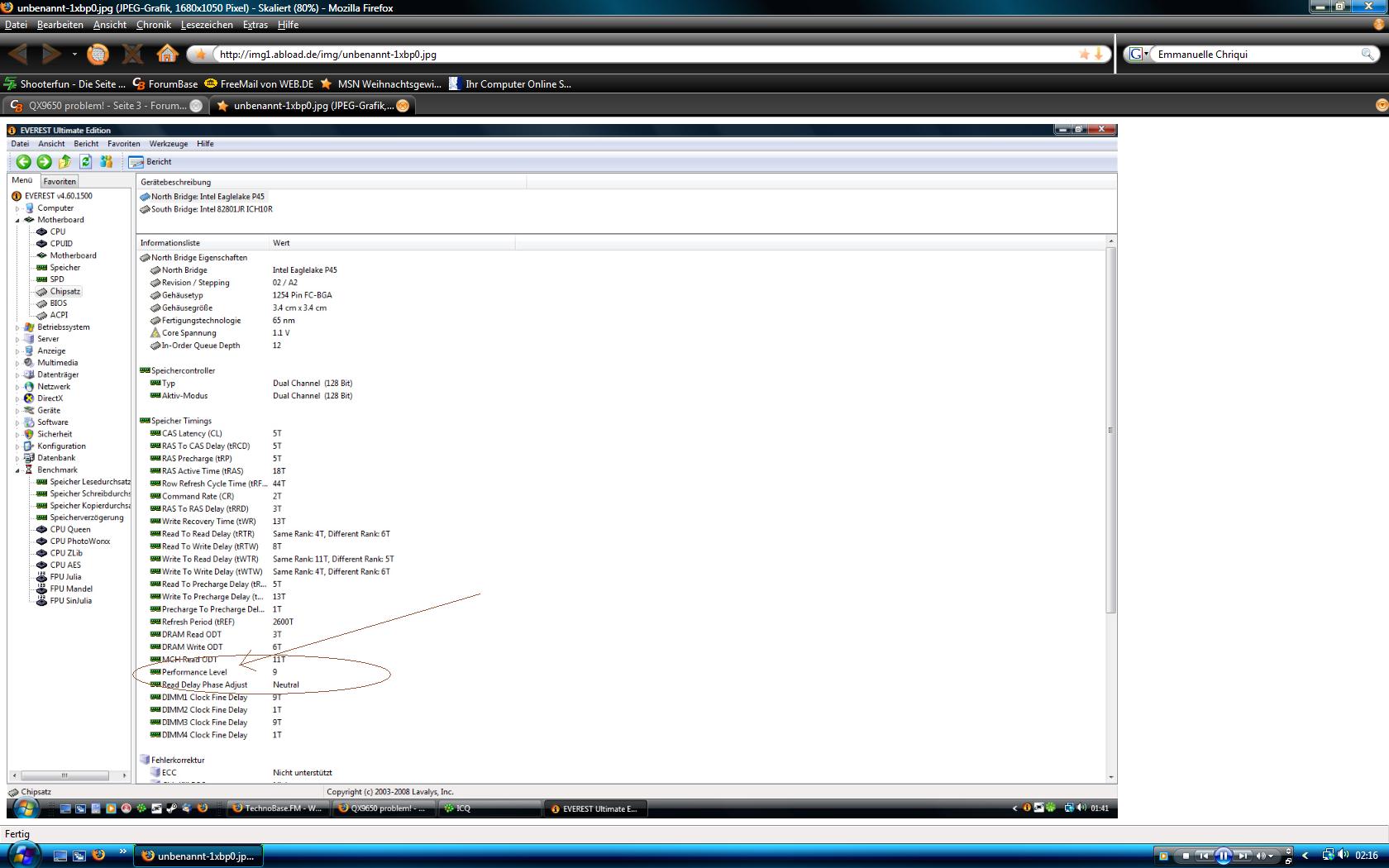Open Firefox's Lesezeichen menu
1389x868 pixels.
tap(207, 25)
